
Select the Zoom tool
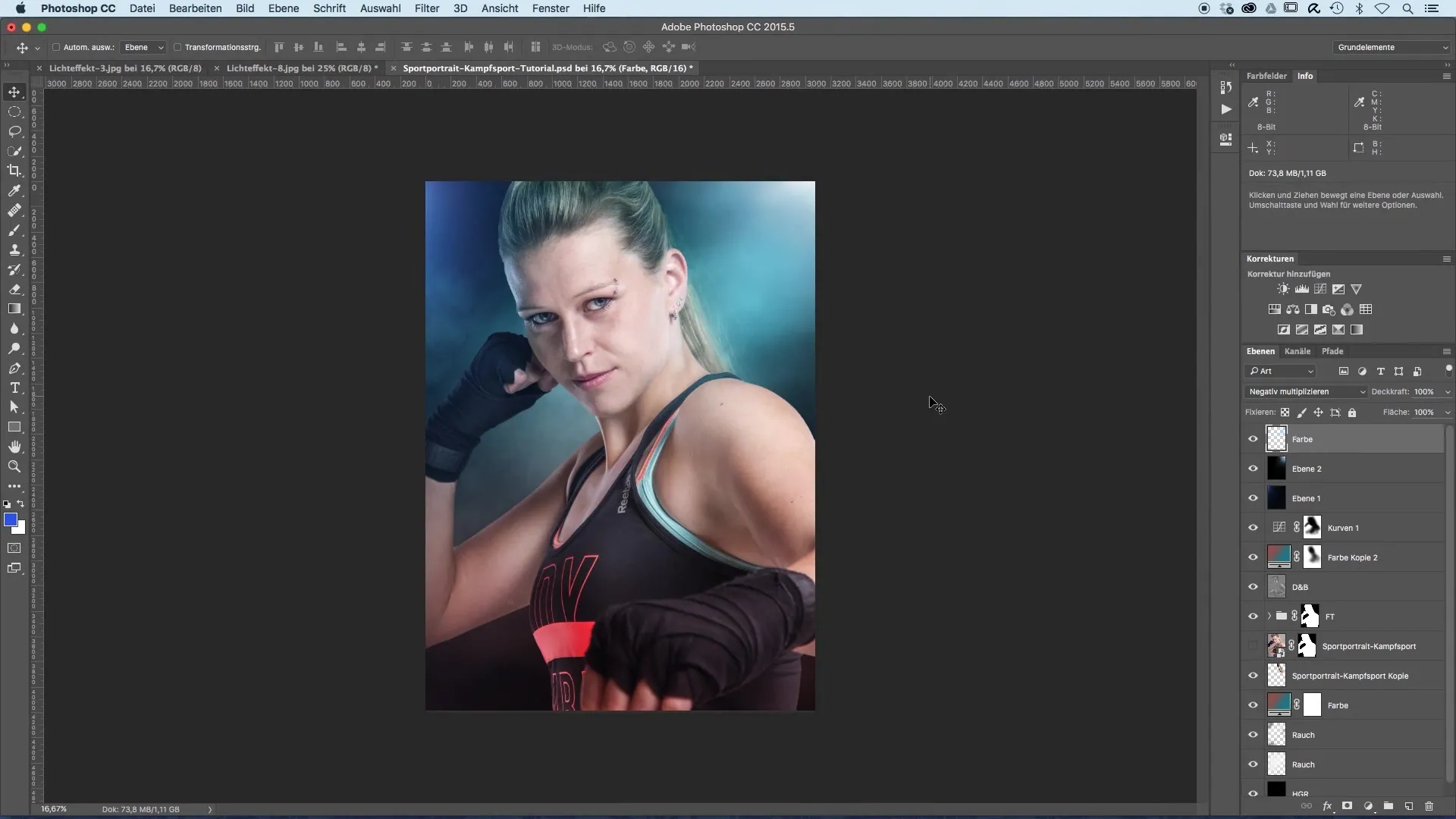point(14,466)
